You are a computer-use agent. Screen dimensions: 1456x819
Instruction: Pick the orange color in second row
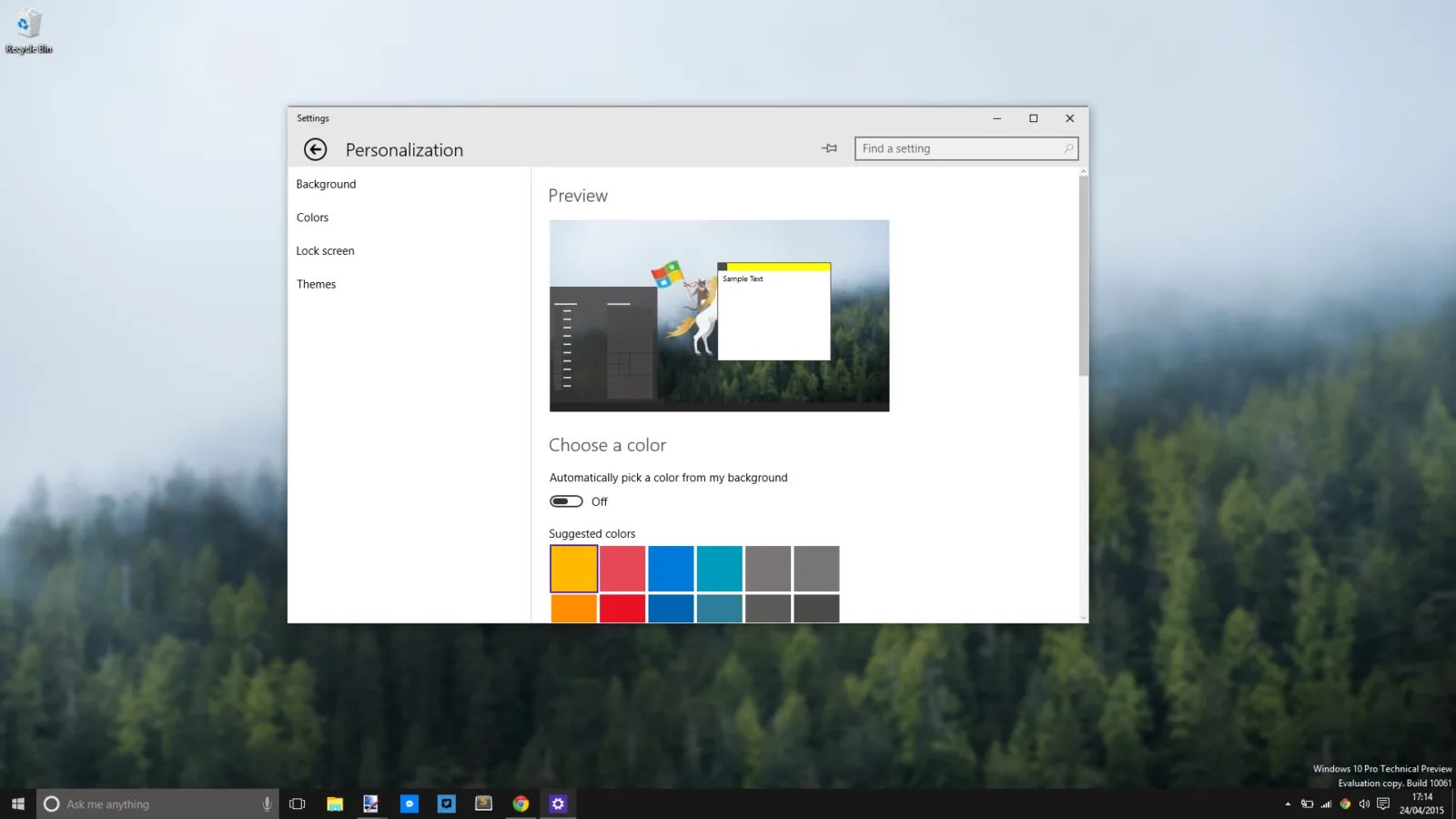[573, 609]
